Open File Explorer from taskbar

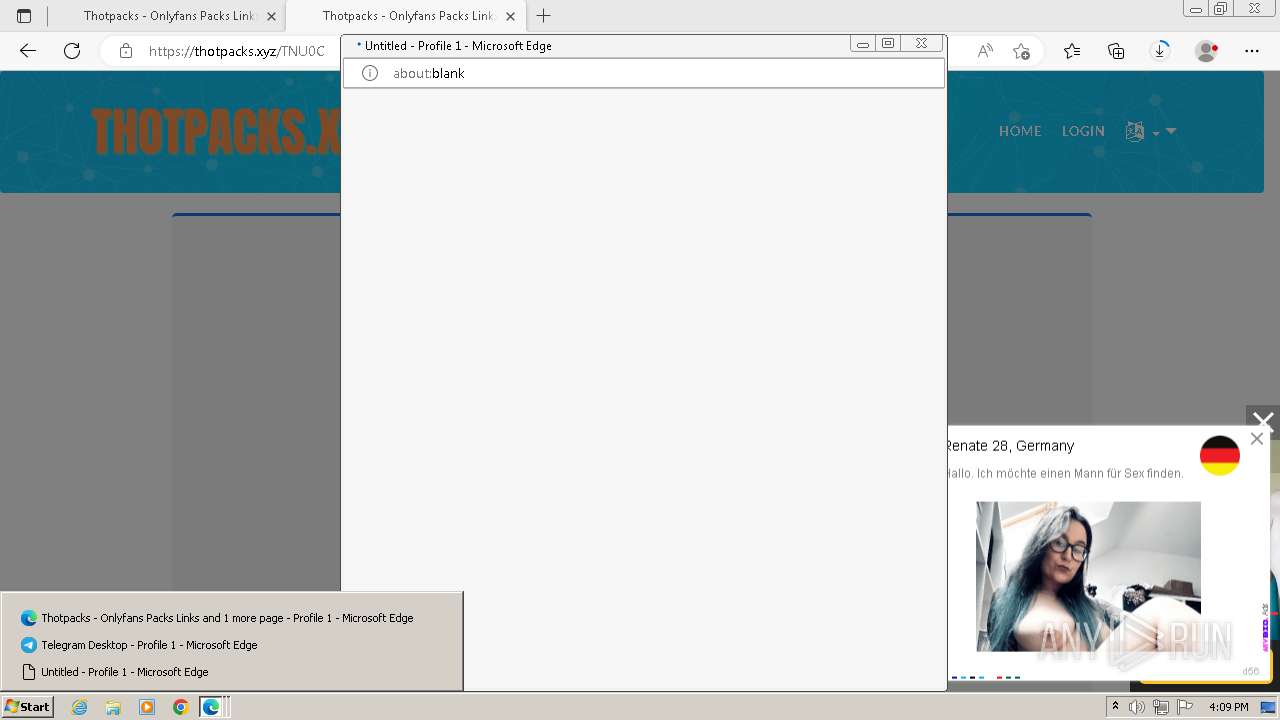(113, 707)
